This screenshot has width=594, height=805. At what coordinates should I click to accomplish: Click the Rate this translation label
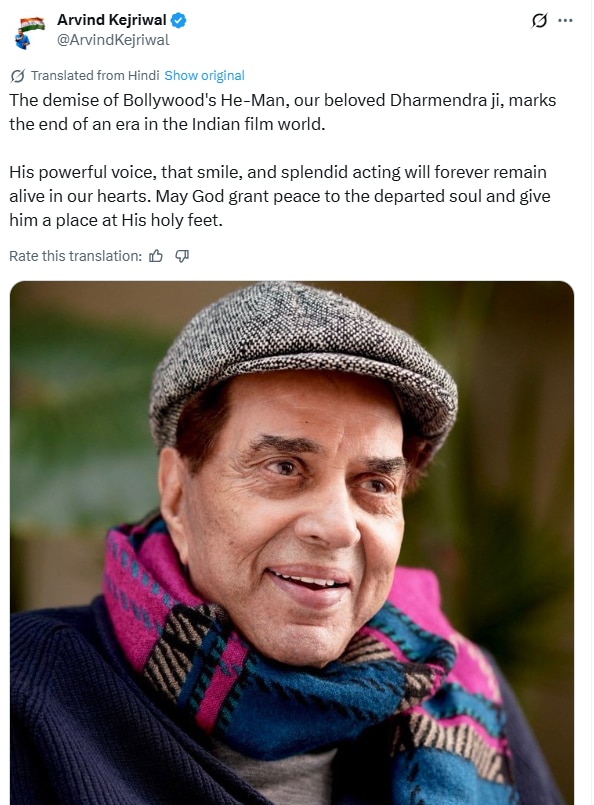(x=75, y=256)
